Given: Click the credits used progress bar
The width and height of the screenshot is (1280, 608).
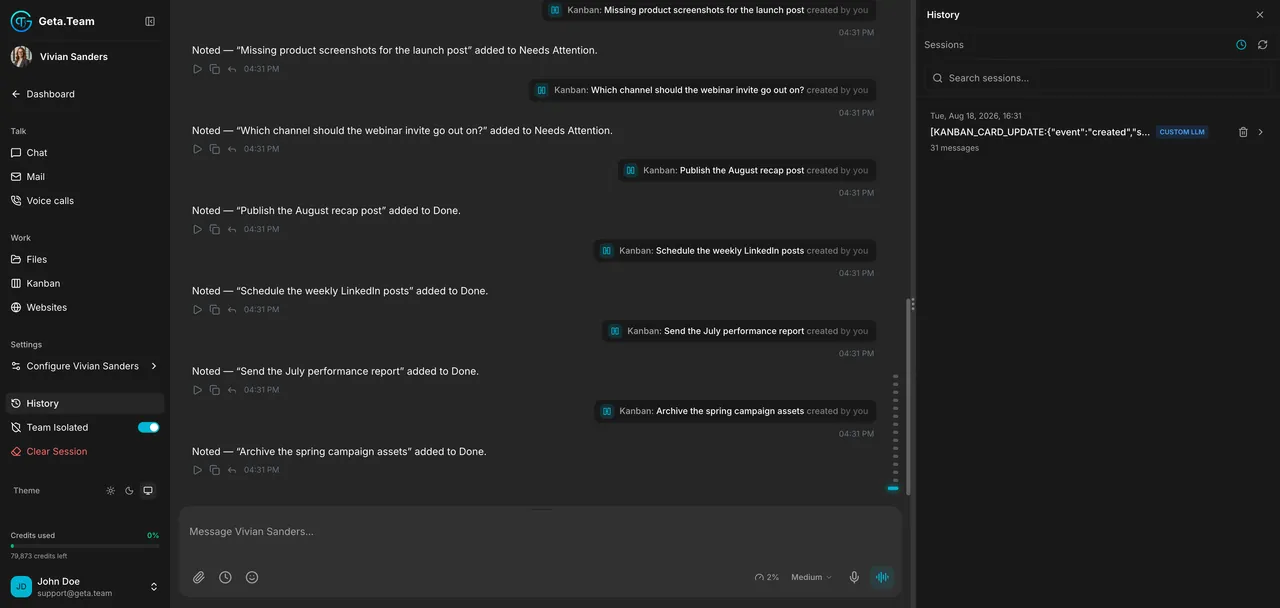Looking at the screenshot, I should click(x=85, y=546).
